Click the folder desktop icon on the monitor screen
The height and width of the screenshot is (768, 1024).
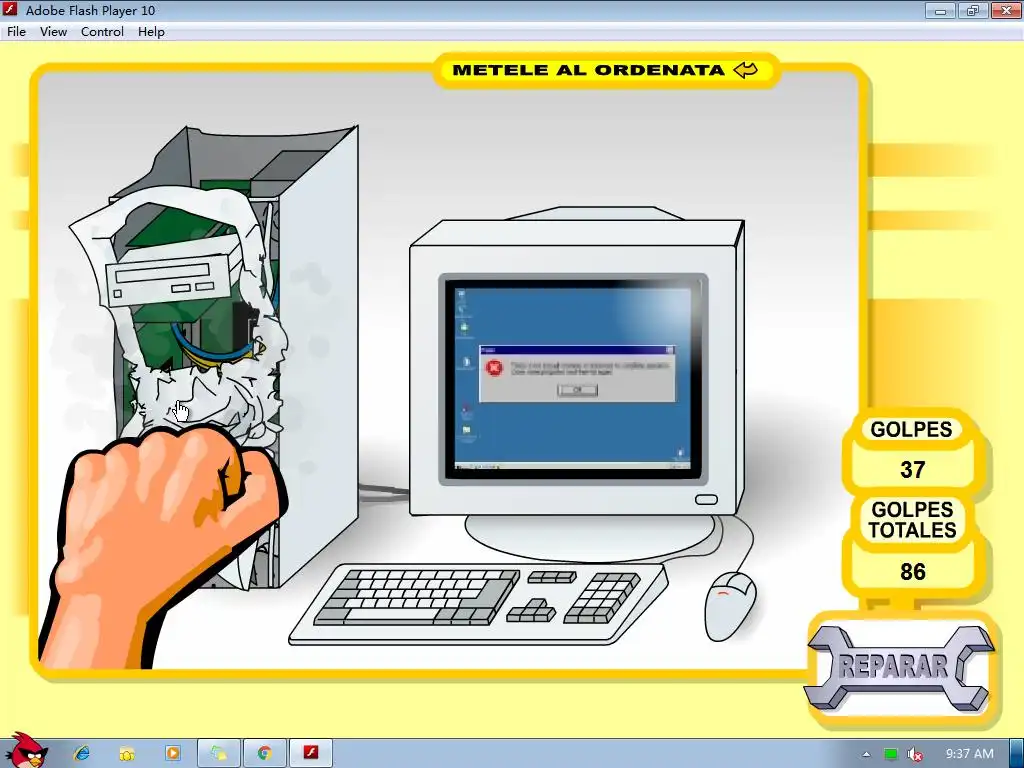click(466, 430)
